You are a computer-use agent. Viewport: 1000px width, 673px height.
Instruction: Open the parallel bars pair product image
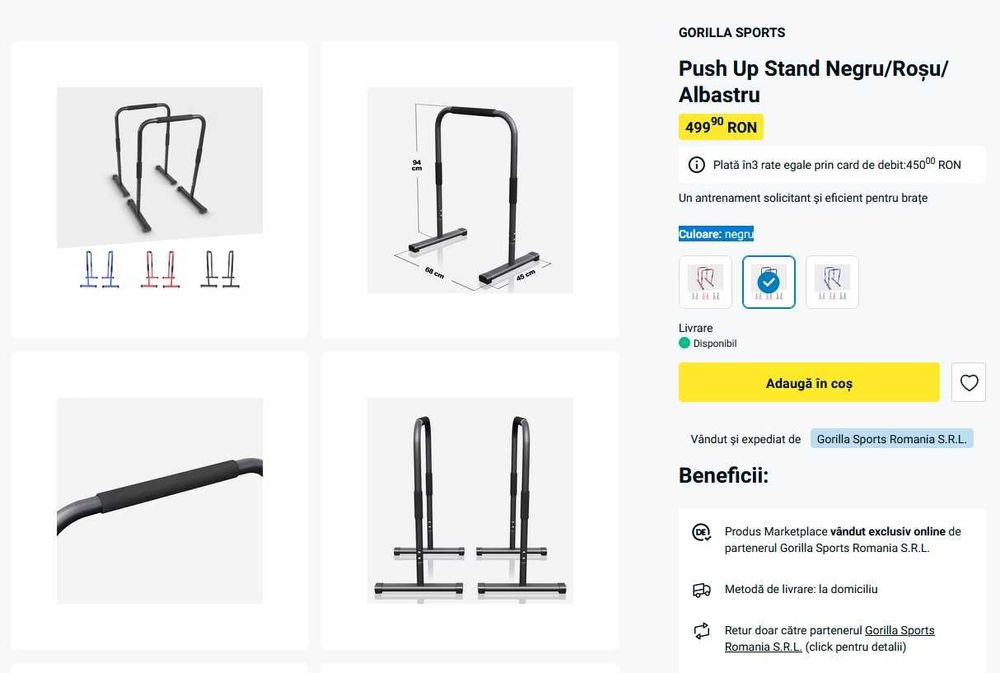(160, 189)
